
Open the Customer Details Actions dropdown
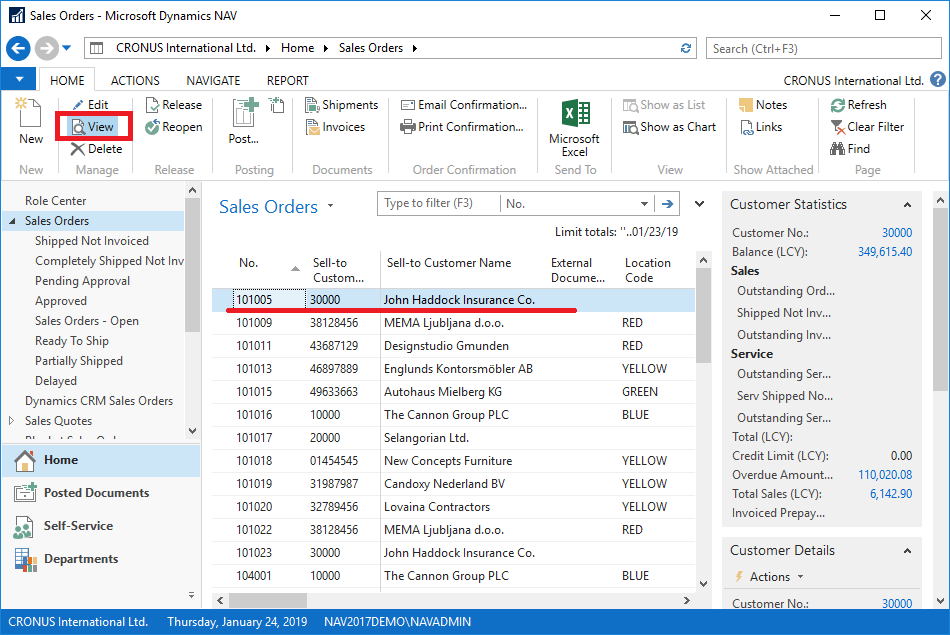(777, 577)
